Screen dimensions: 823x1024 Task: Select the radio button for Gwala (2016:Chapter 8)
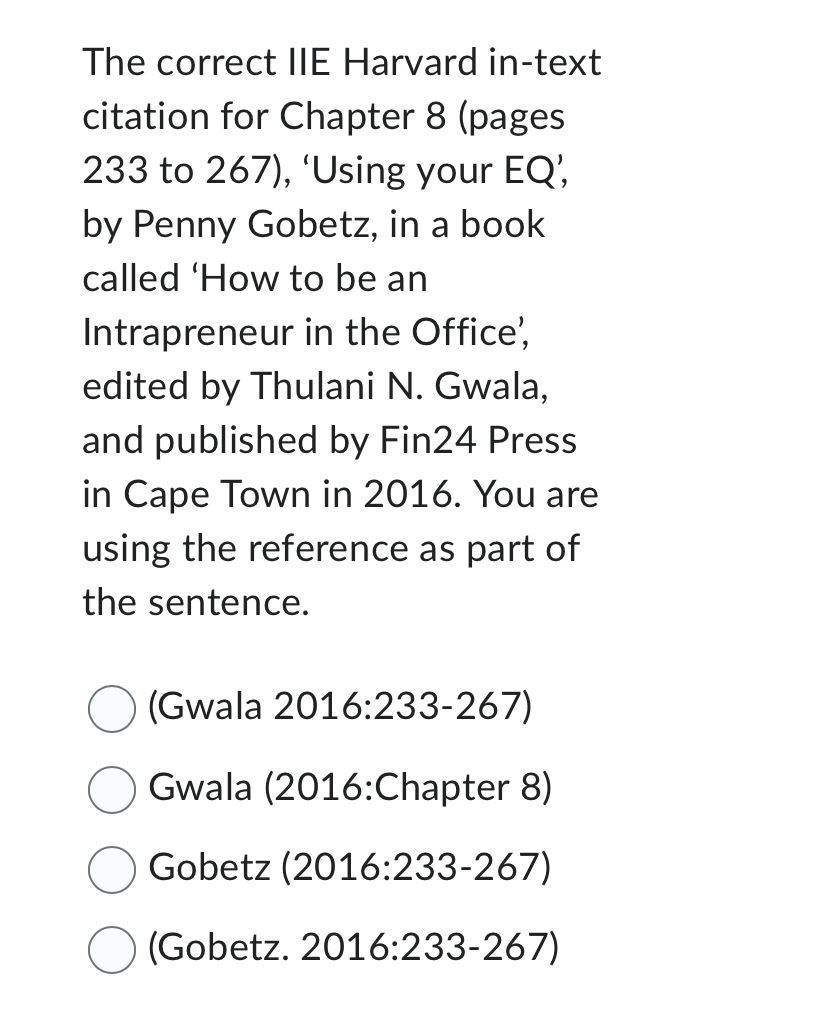click(112, 789)
